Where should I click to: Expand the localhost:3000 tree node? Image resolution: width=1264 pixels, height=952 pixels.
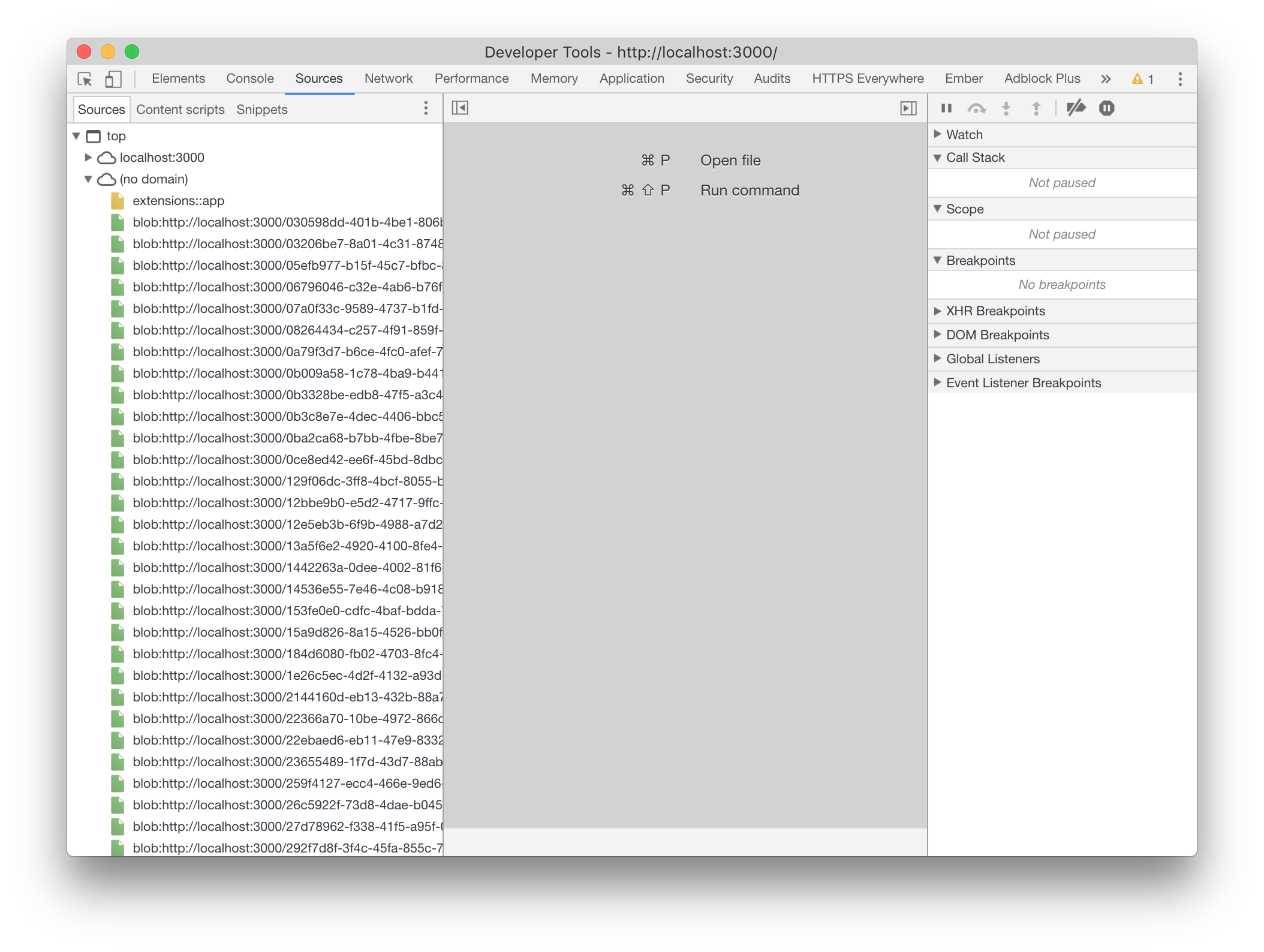click(x=88, y=157)
